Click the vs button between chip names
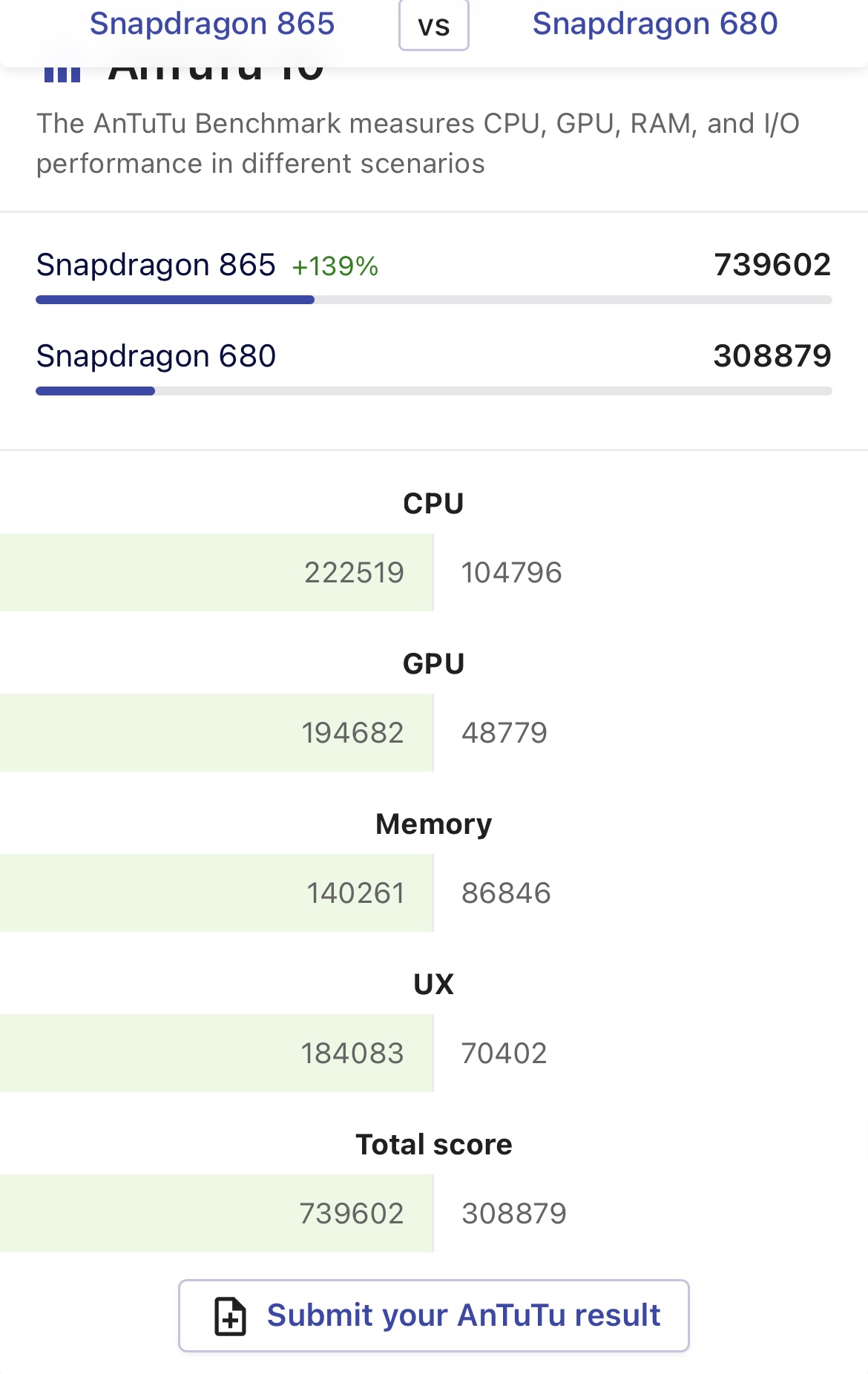This screenshot has height=1374, width=868. (434, 26)
